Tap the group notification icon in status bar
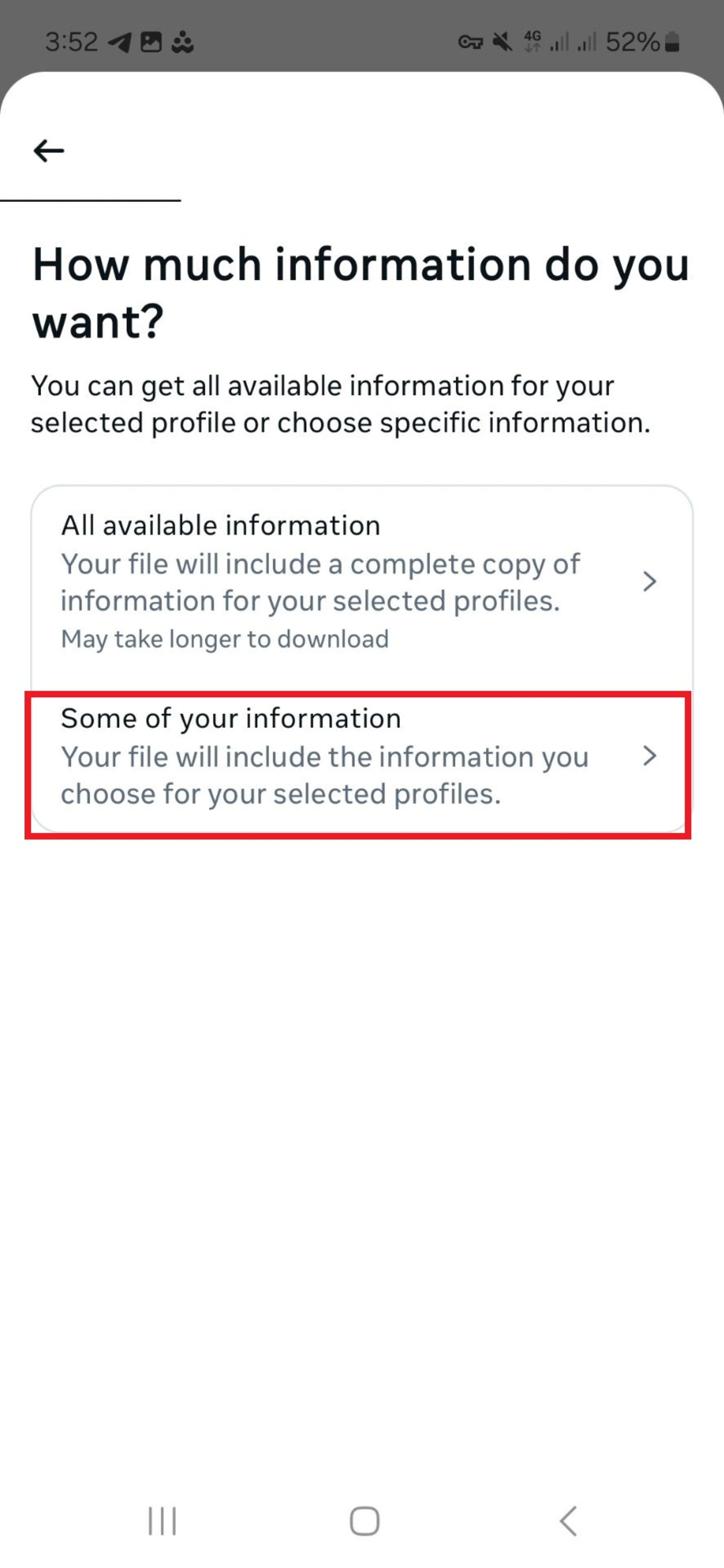Screen dimensions: 724x1568 (x=182, y=43)
